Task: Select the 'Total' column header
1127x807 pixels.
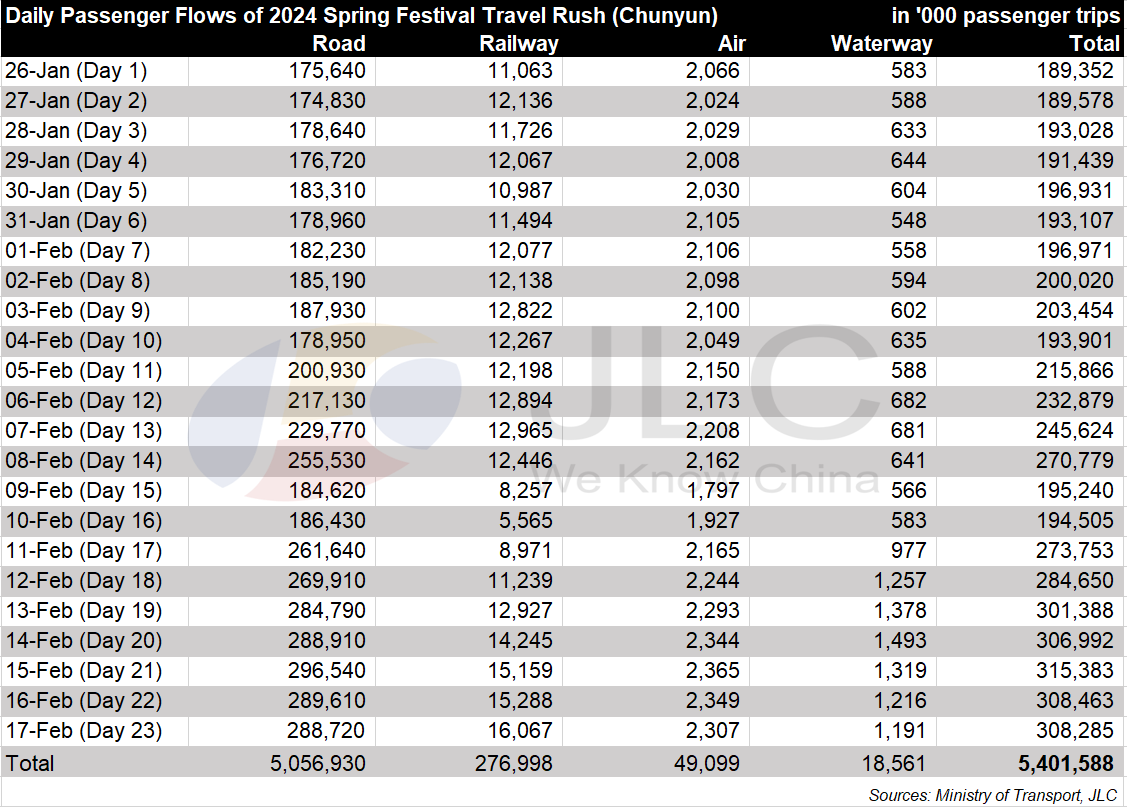Action: [x=1094, y=44]
